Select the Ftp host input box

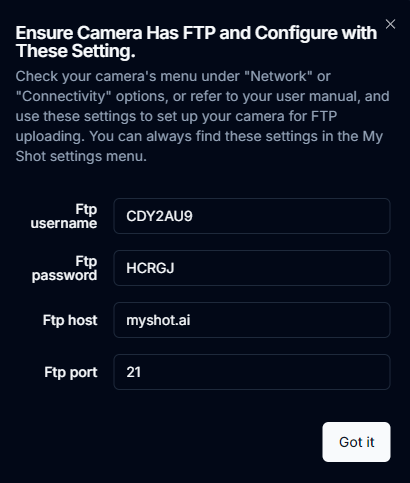(252, 320)
